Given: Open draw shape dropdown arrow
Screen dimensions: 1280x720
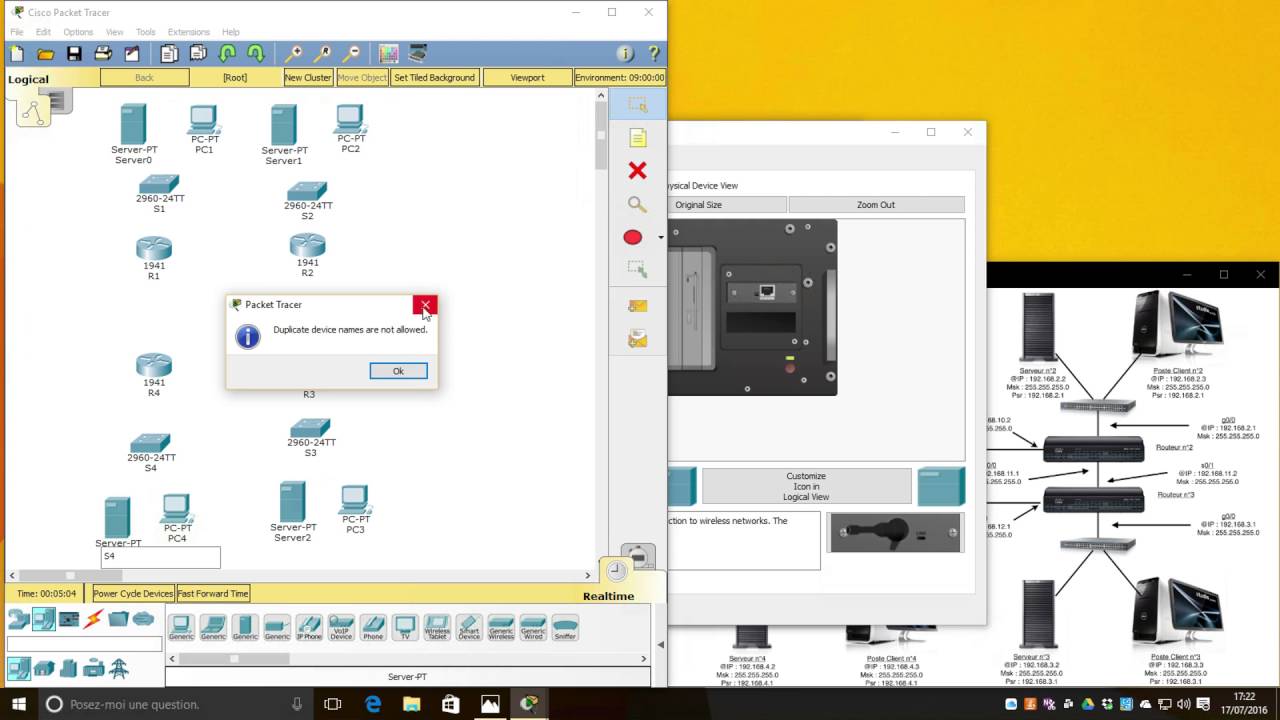Looking at the screenshot, I should coord(660,238).
